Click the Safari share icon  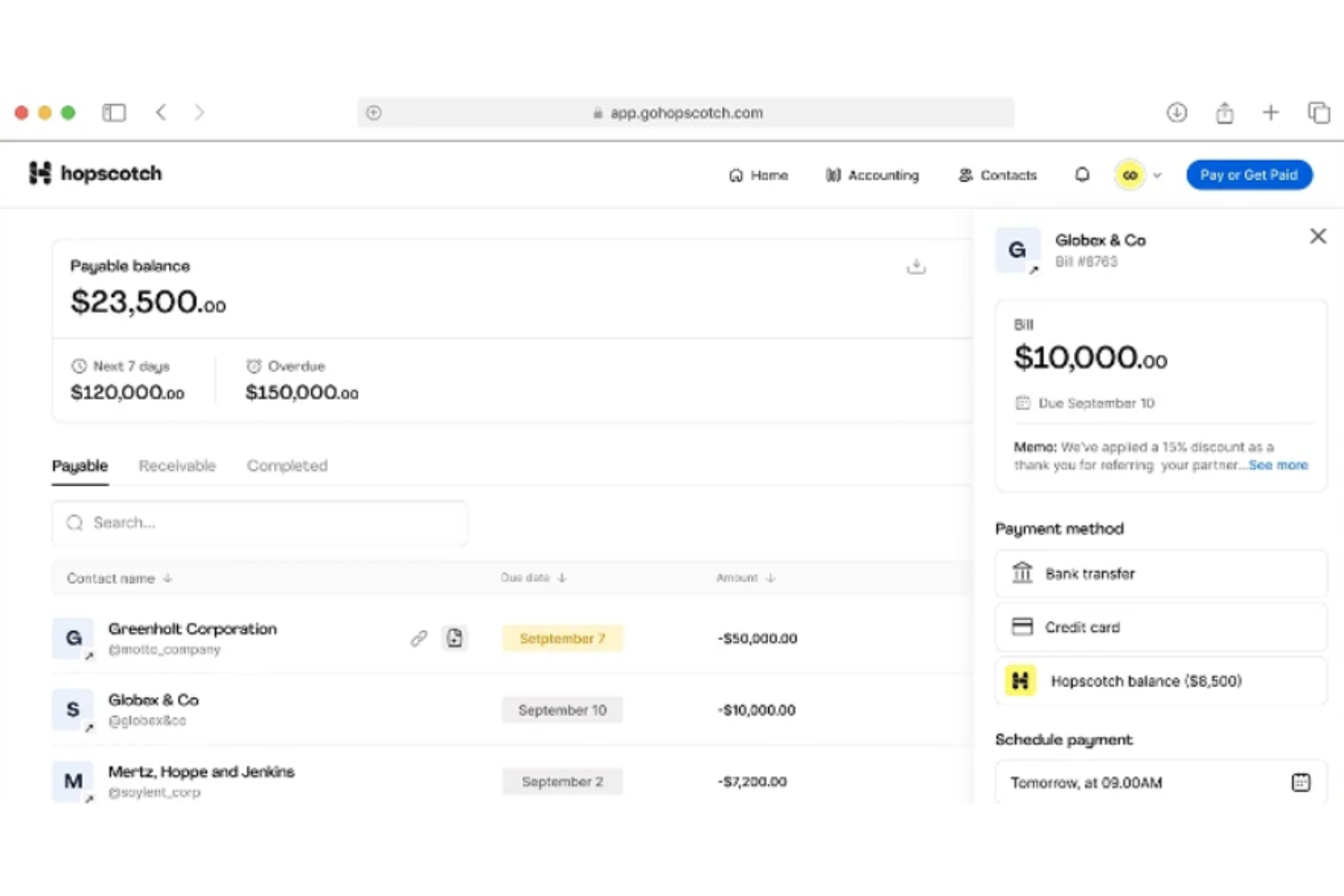coord(1224,113)
